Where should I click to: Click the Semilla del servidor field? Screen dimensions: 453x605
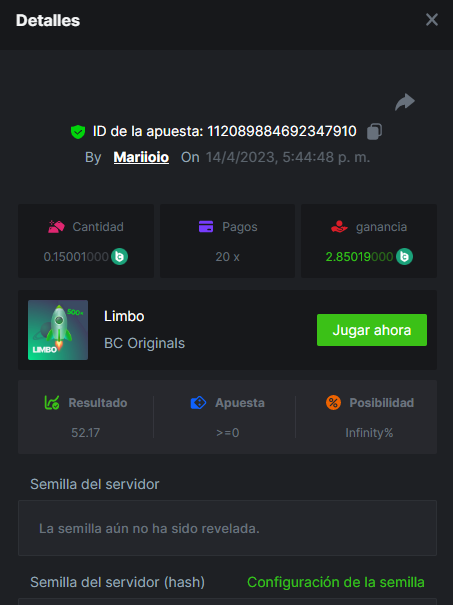point(227,528)
